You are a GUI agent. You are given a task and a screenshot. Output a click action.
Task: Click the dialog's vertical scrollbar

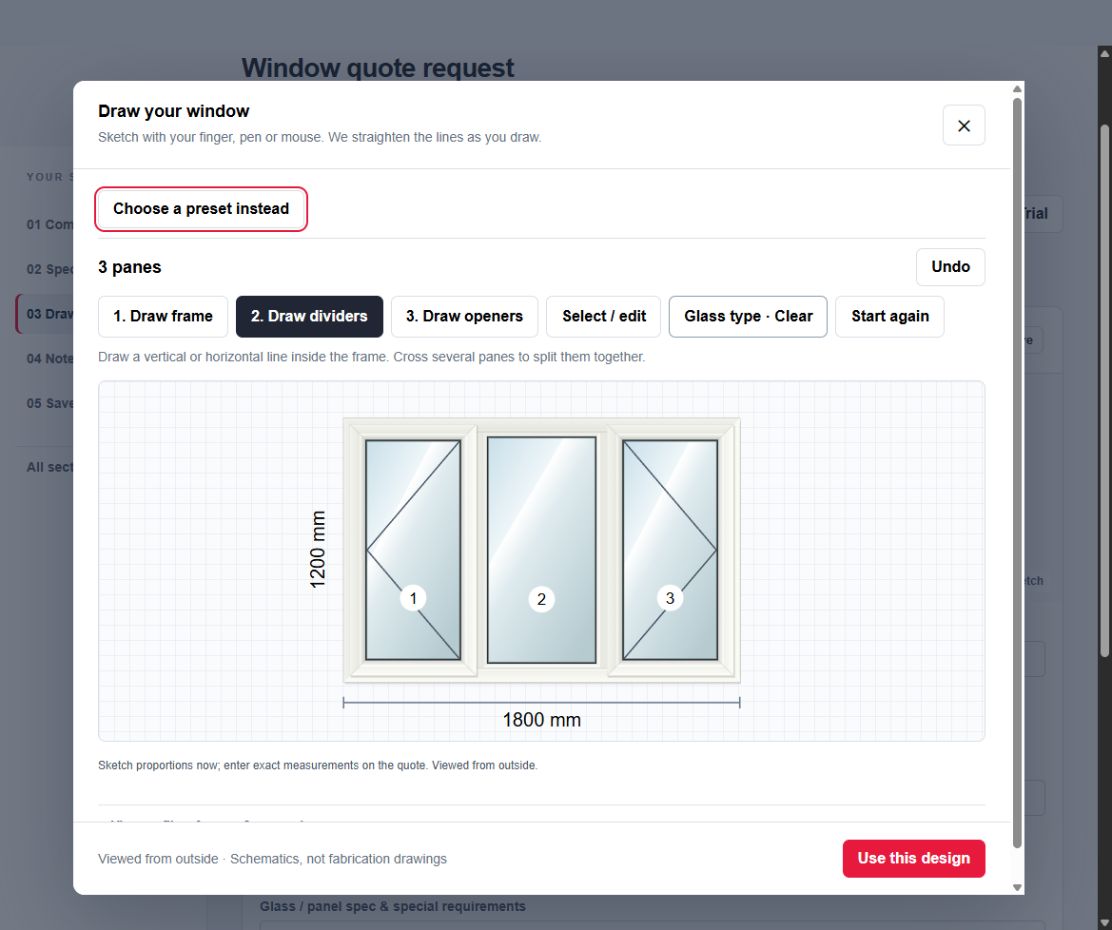click(1017, 472)
